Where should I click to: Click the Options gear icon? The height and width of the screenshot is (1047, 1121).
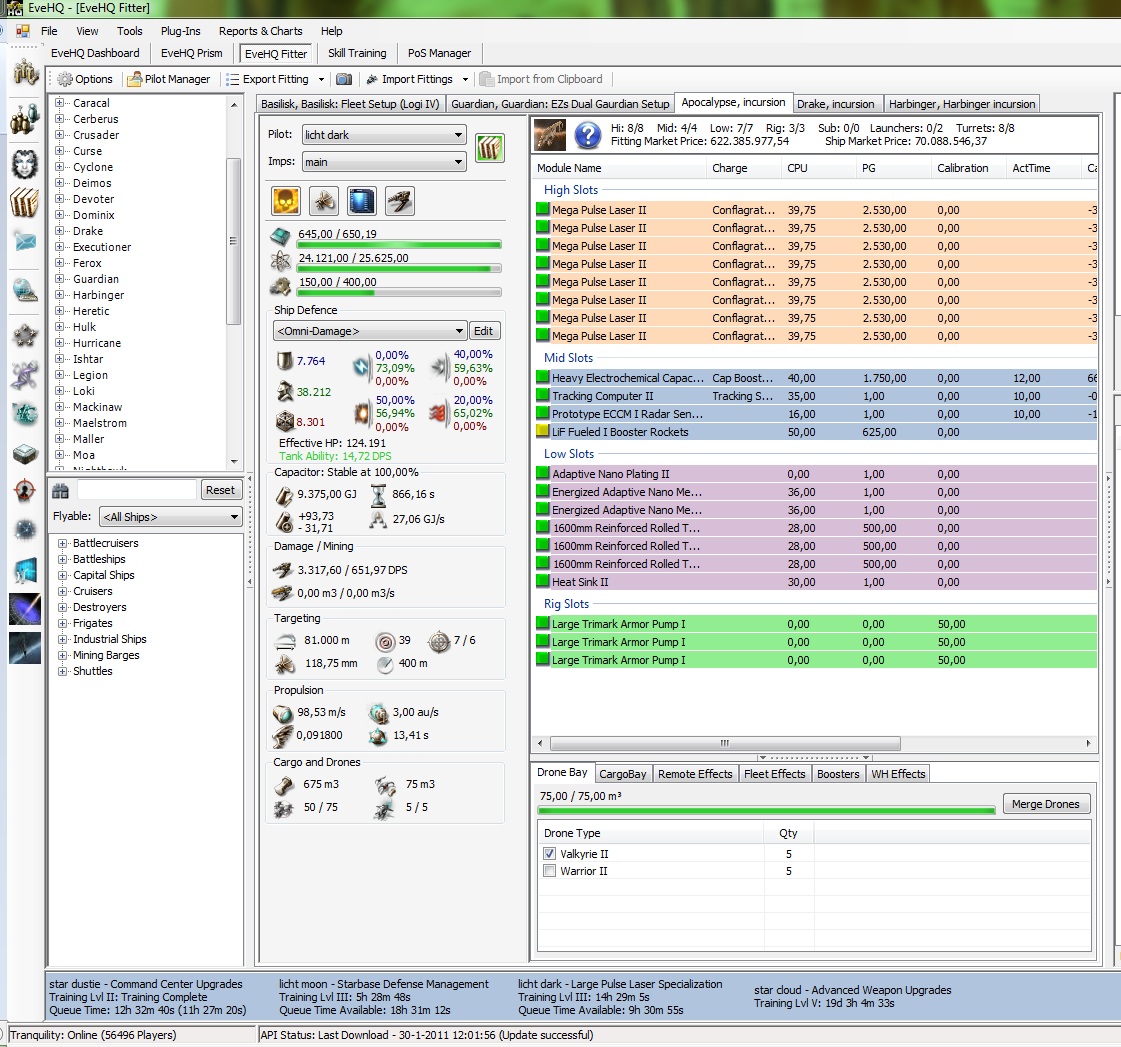tap(65, 79)
